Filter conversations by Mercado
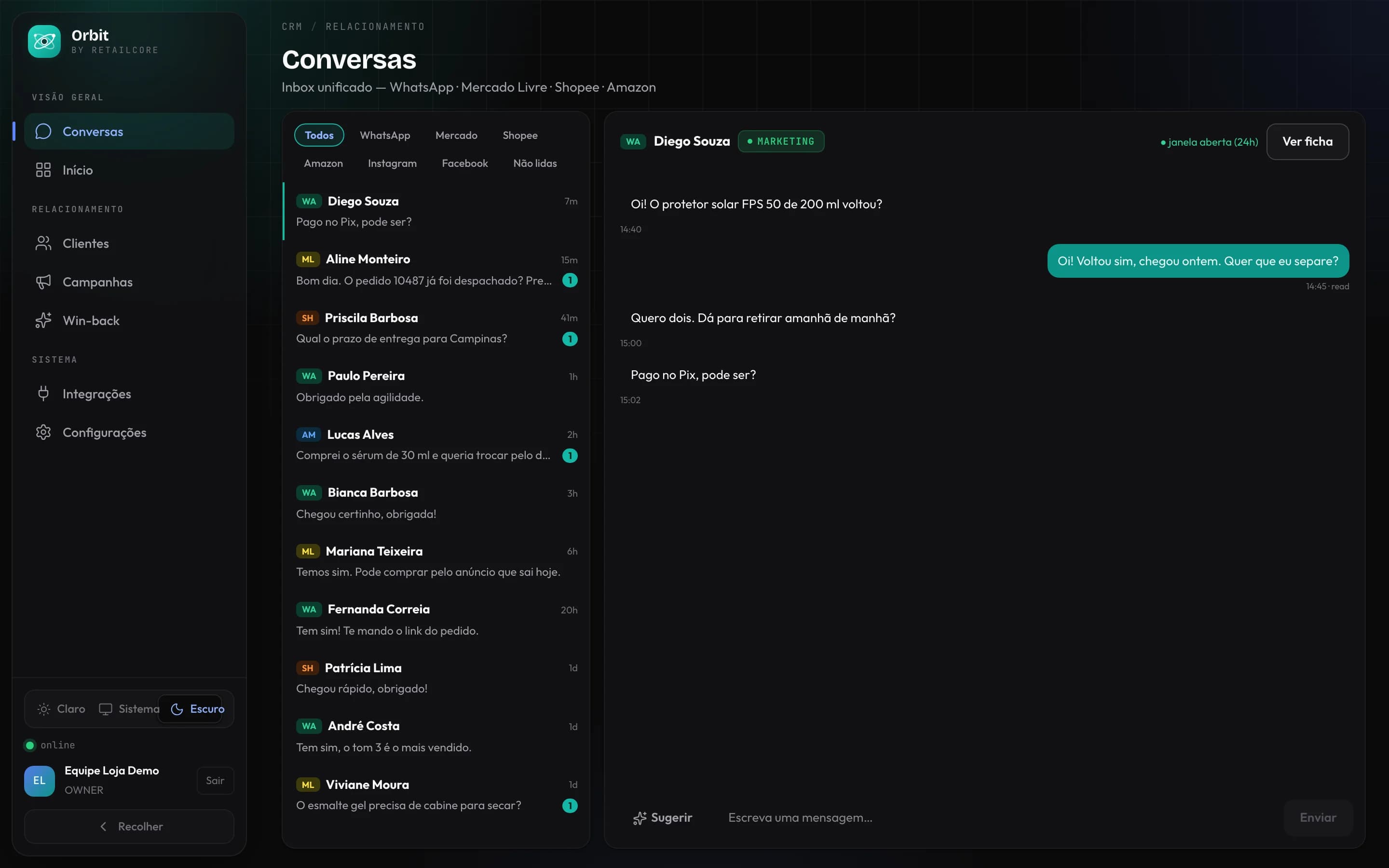Screen dimensions: 1389x868 pos(456,135)
